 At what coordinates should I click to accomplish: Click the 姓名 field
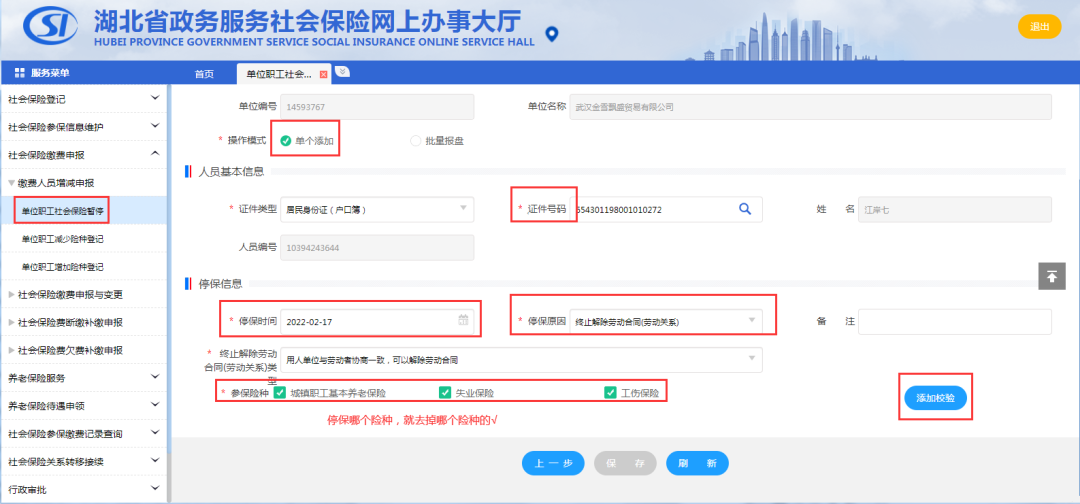[x=955, y=209]
